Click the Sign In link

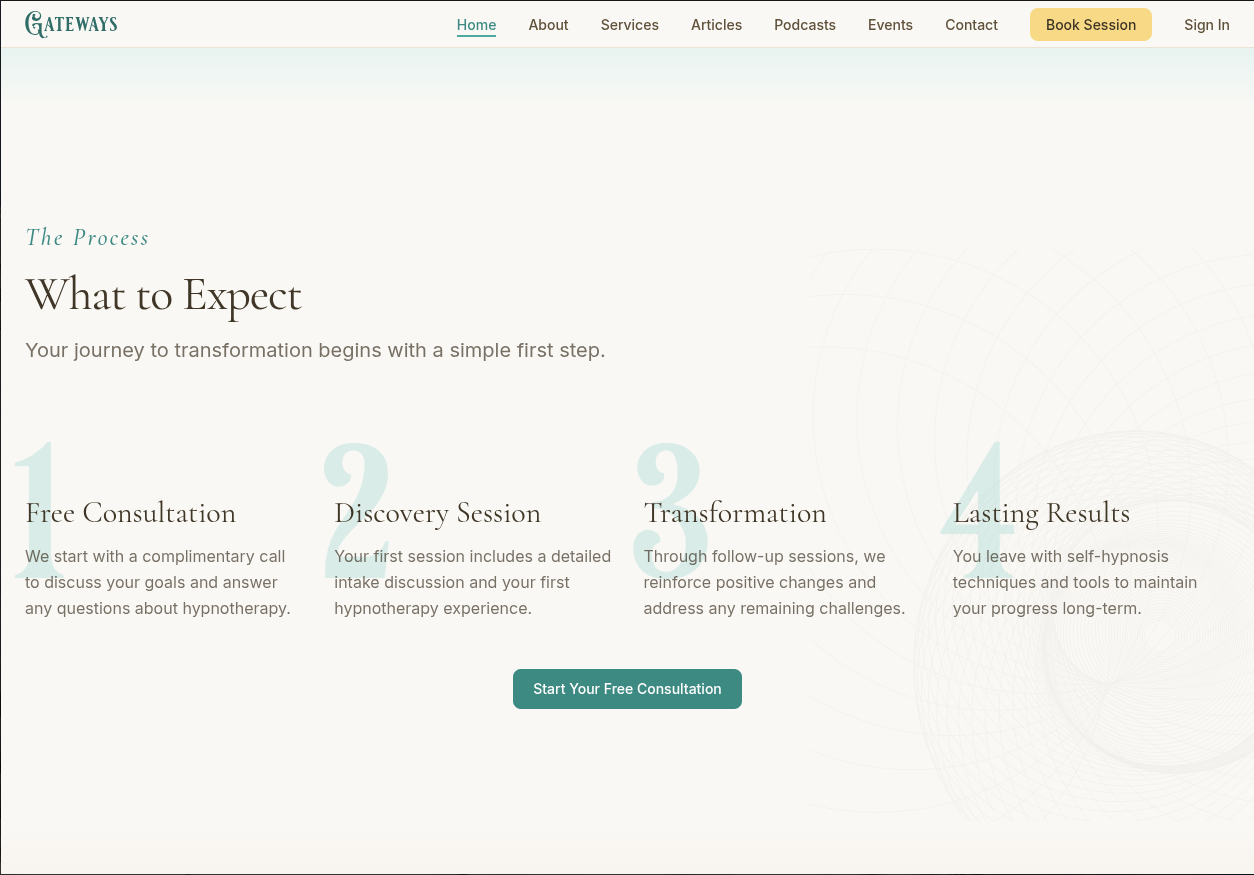(1206, 25)
